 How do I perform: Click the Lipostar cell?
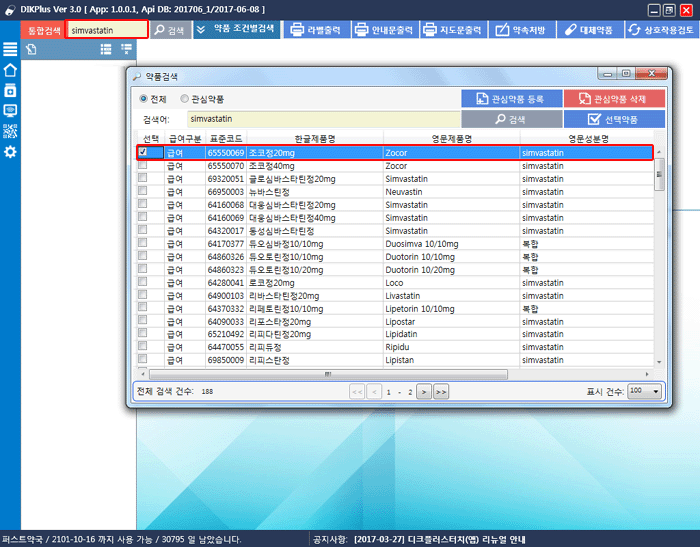[451, 322]
